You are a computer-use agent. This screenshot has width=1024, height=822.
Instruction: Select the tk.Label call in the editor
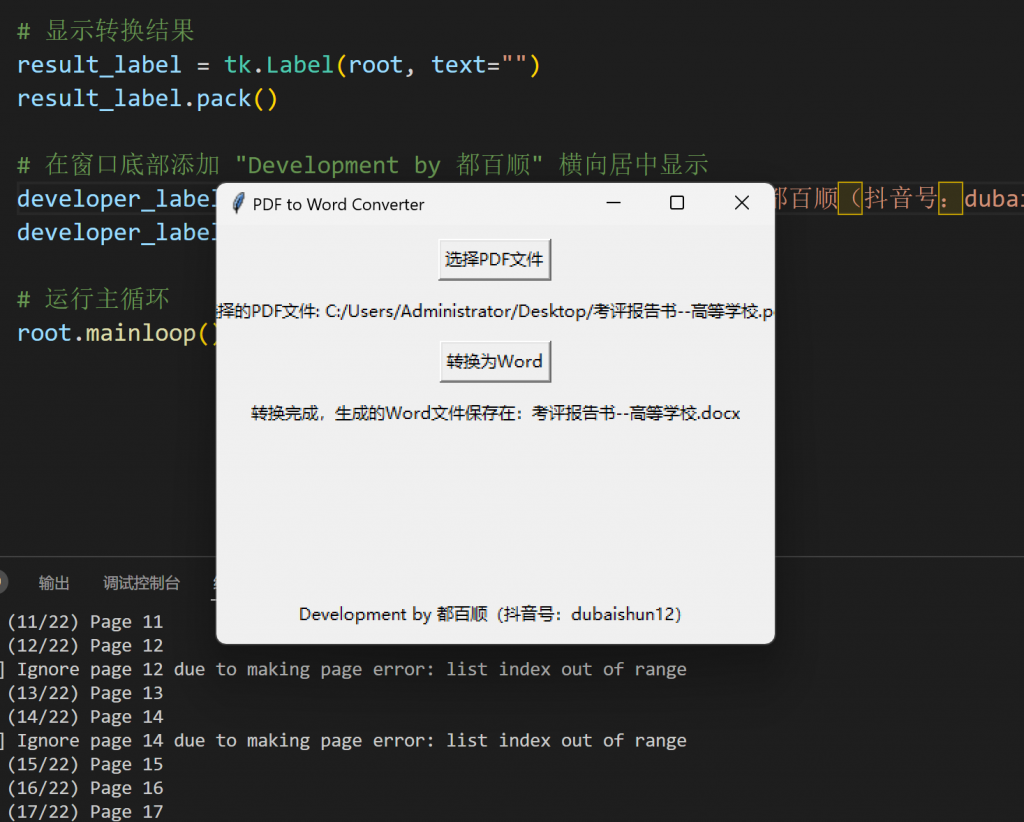279,64
